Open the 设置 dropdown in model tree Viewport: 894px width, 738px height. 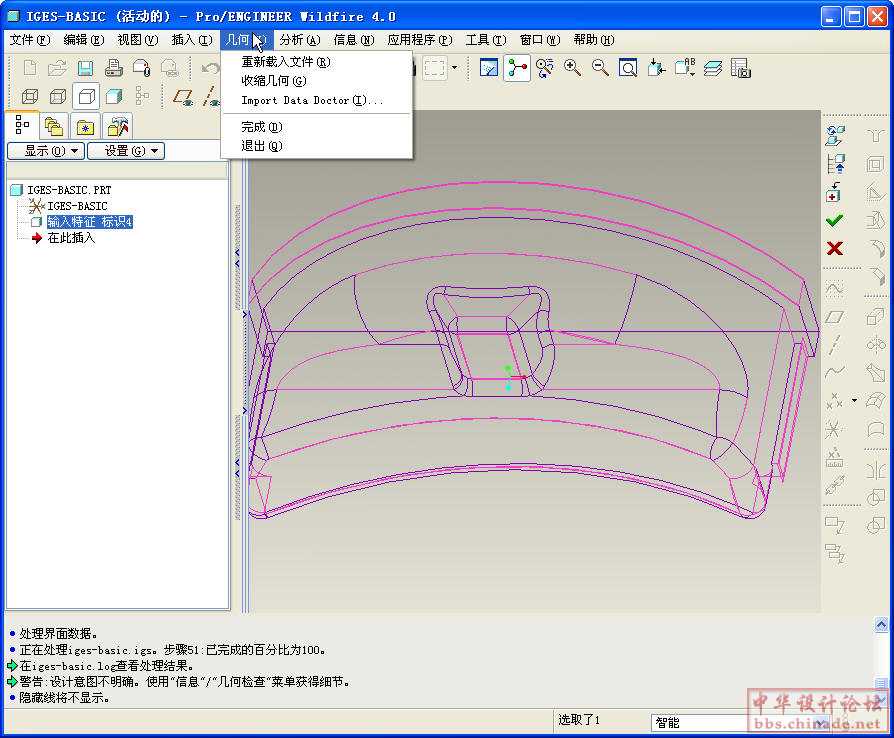click(126, 151)
